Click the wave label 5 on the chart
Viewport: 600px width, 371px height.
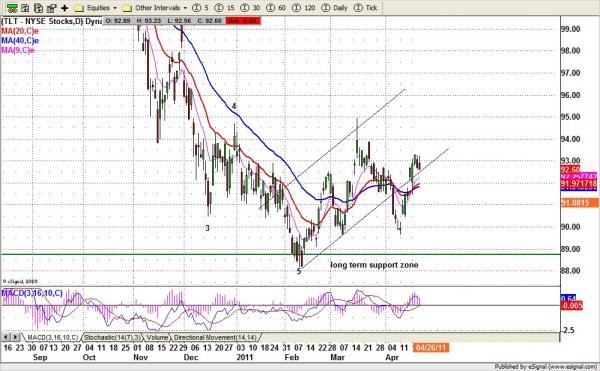coord(299,271)
